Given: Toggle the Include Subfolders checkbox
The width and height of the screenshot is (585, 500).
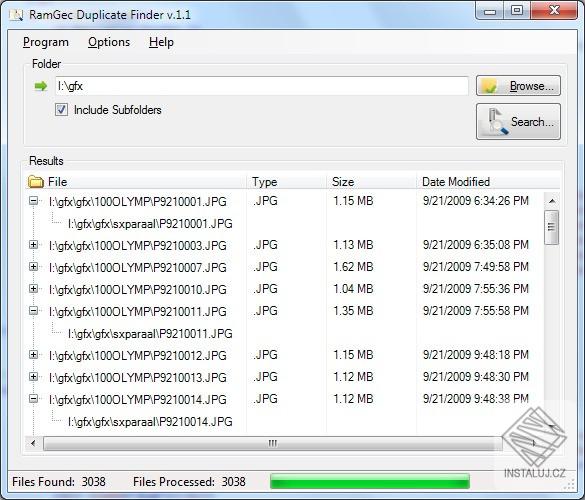Looking at the screenshot, I should click(x=62, y=110).
